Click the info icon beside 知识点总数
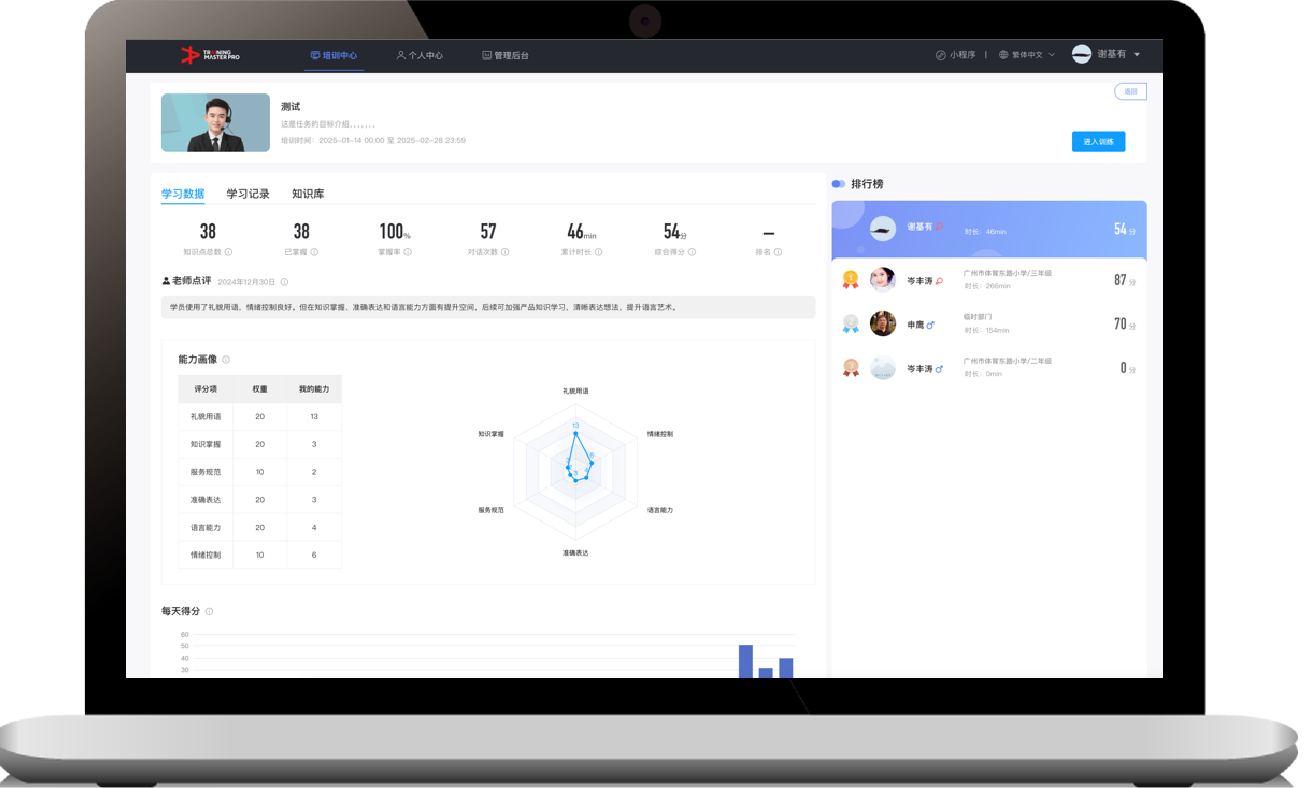The width and height of the screenshot is (1305, 788). click(229, 252)
